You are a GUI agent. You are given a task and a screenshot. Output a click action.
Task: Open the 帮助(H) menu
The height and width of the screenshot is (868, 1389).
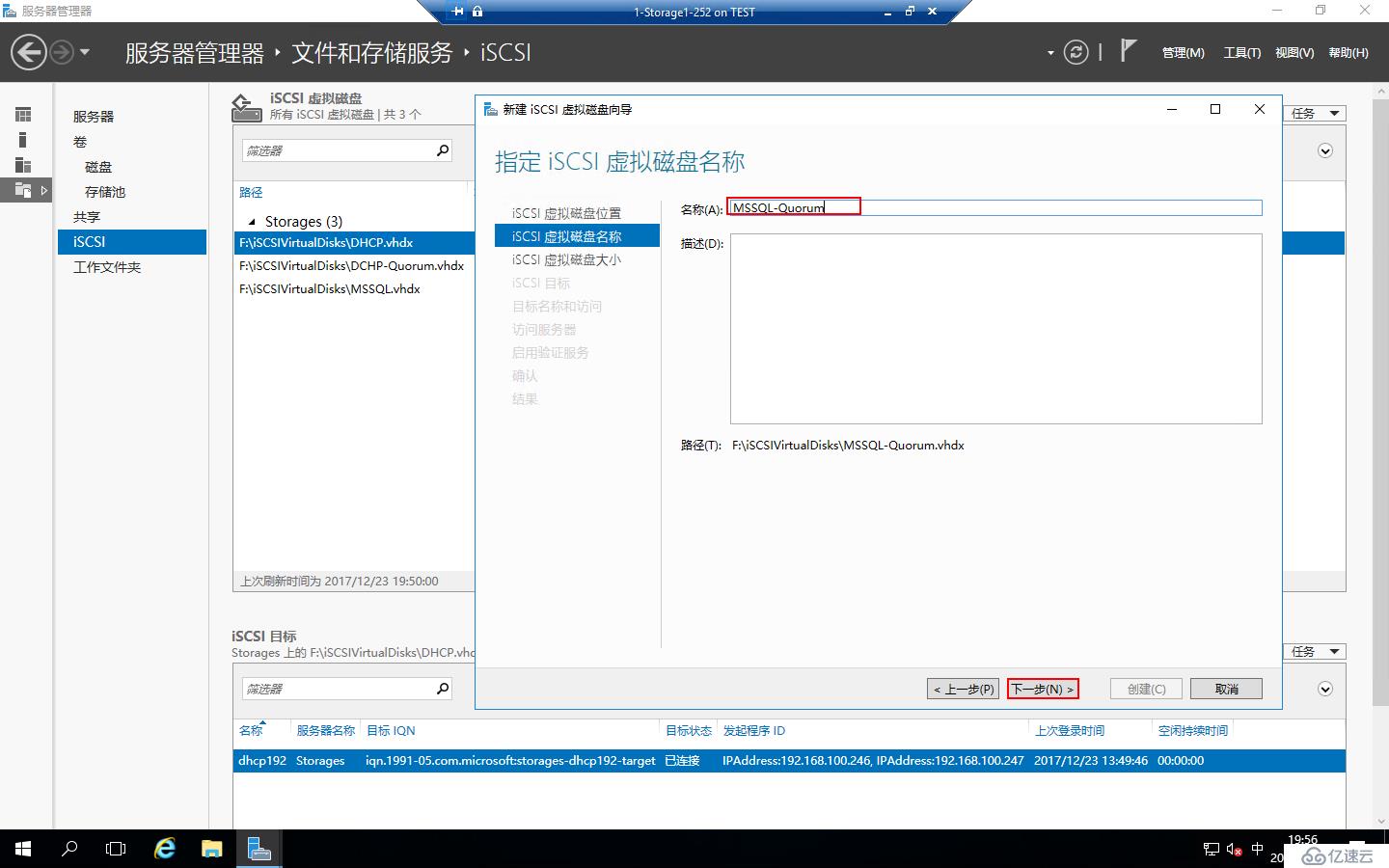(x=1348, y=53)
